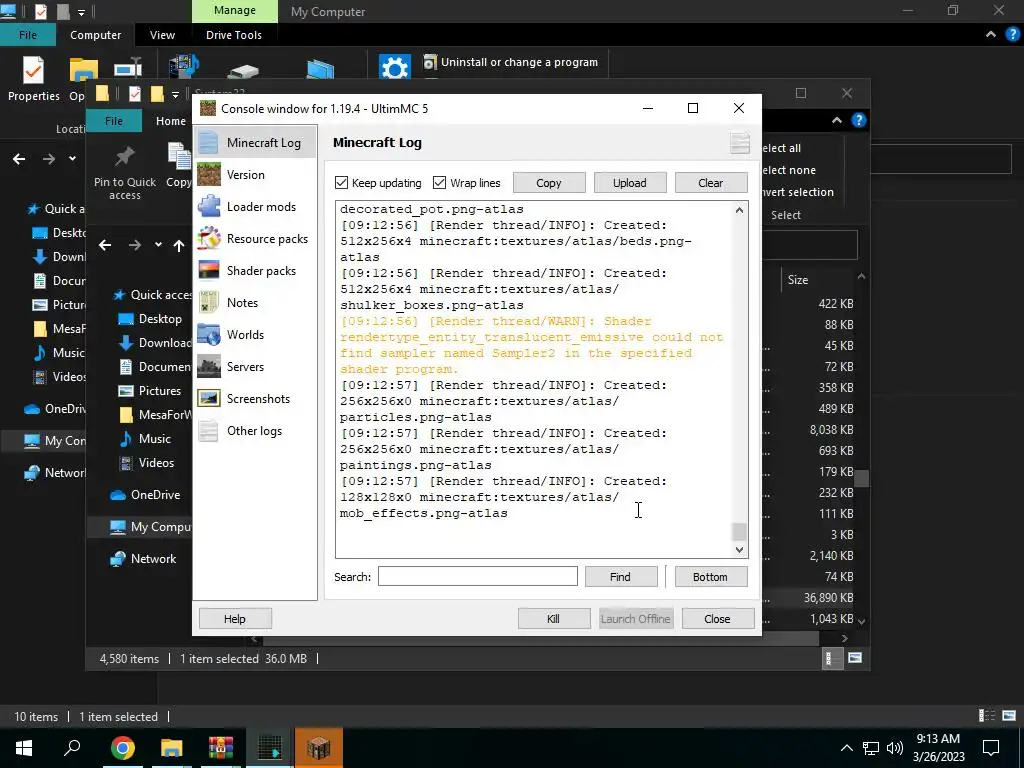This screenshot has width=1024, height=768.
Task: Select the Manage contextual tab
Action: pos(234,11)
